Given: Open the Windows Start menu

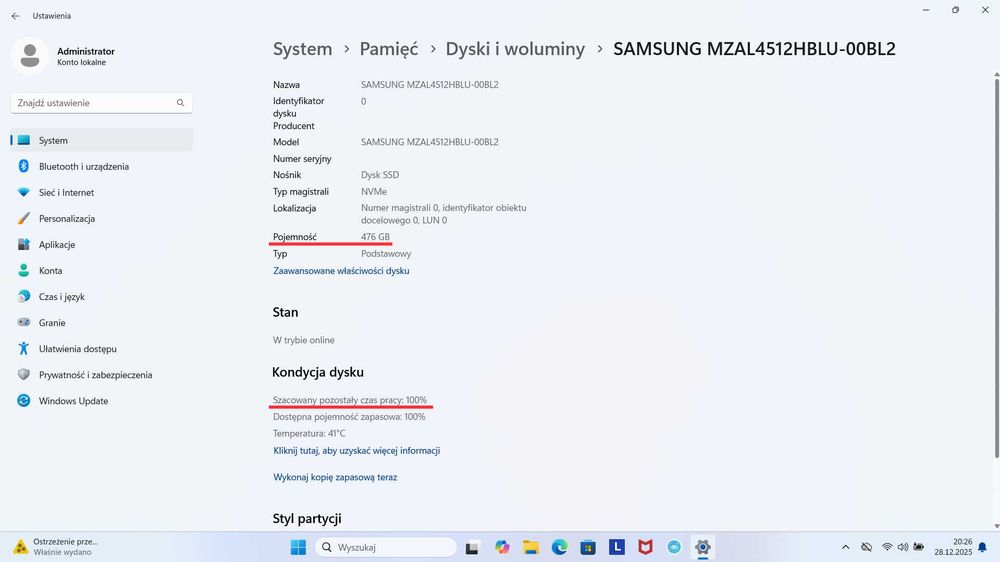Looking at the screenshot, I should click(298, 547).
